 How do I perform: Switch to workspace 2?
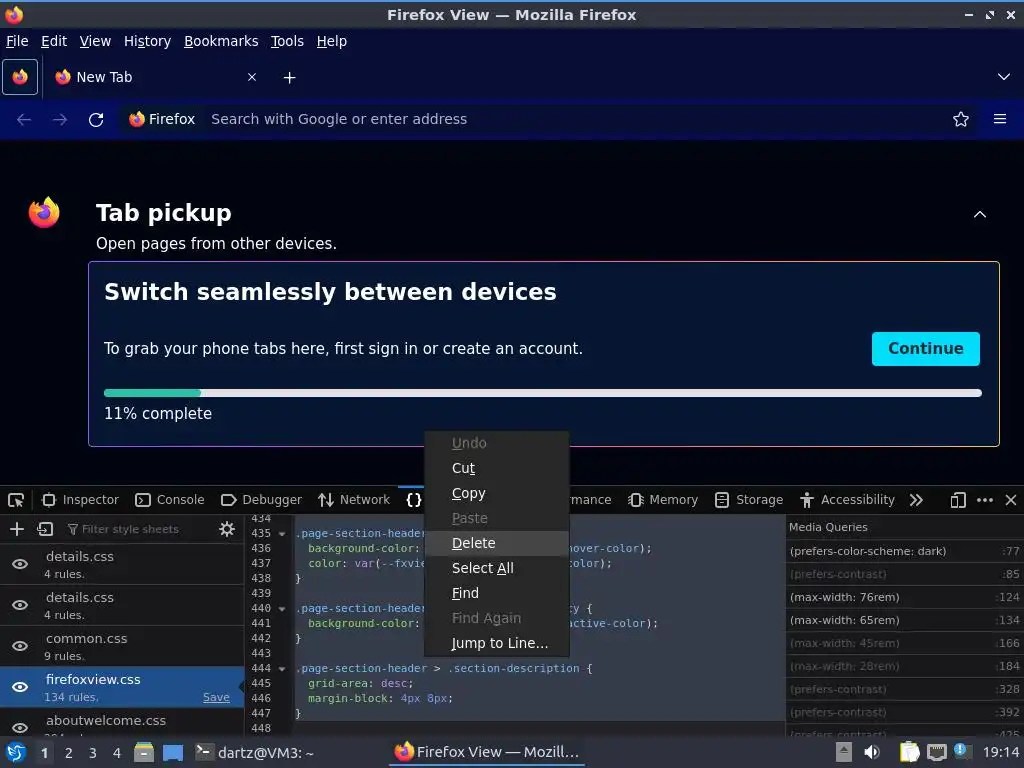(x=69, y=753)
